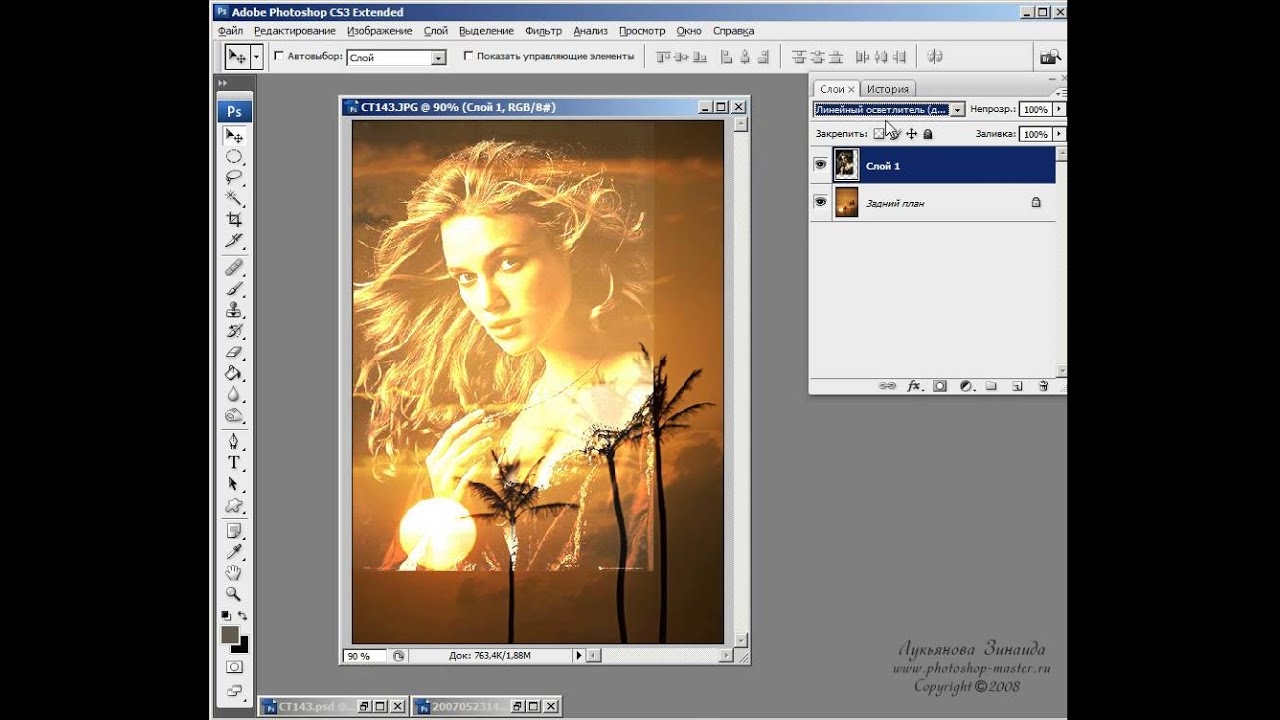The image size is (1280, 720).
Task: Select the History Brush tool
Action: [x=234, y=330]
